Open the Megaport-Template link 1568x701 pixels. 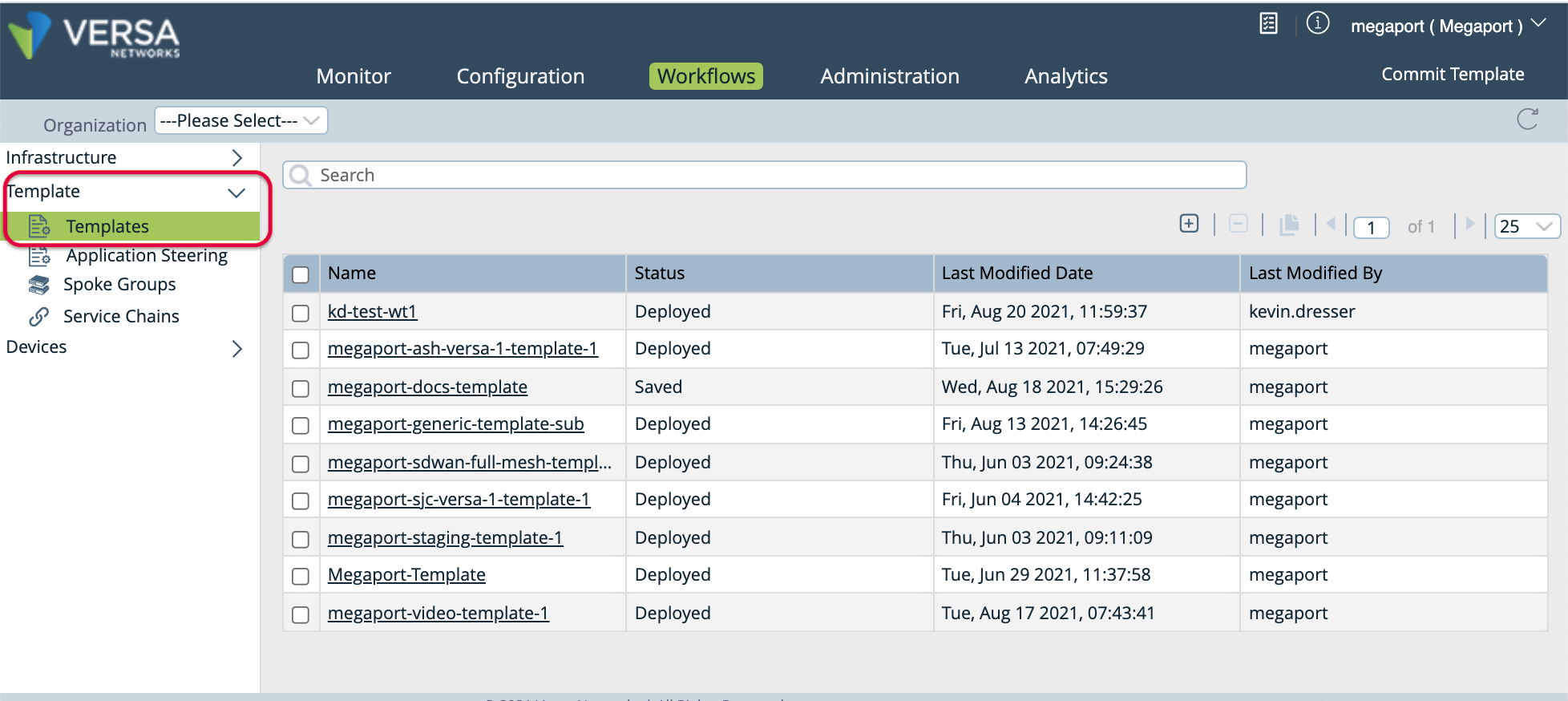point(406,575)
